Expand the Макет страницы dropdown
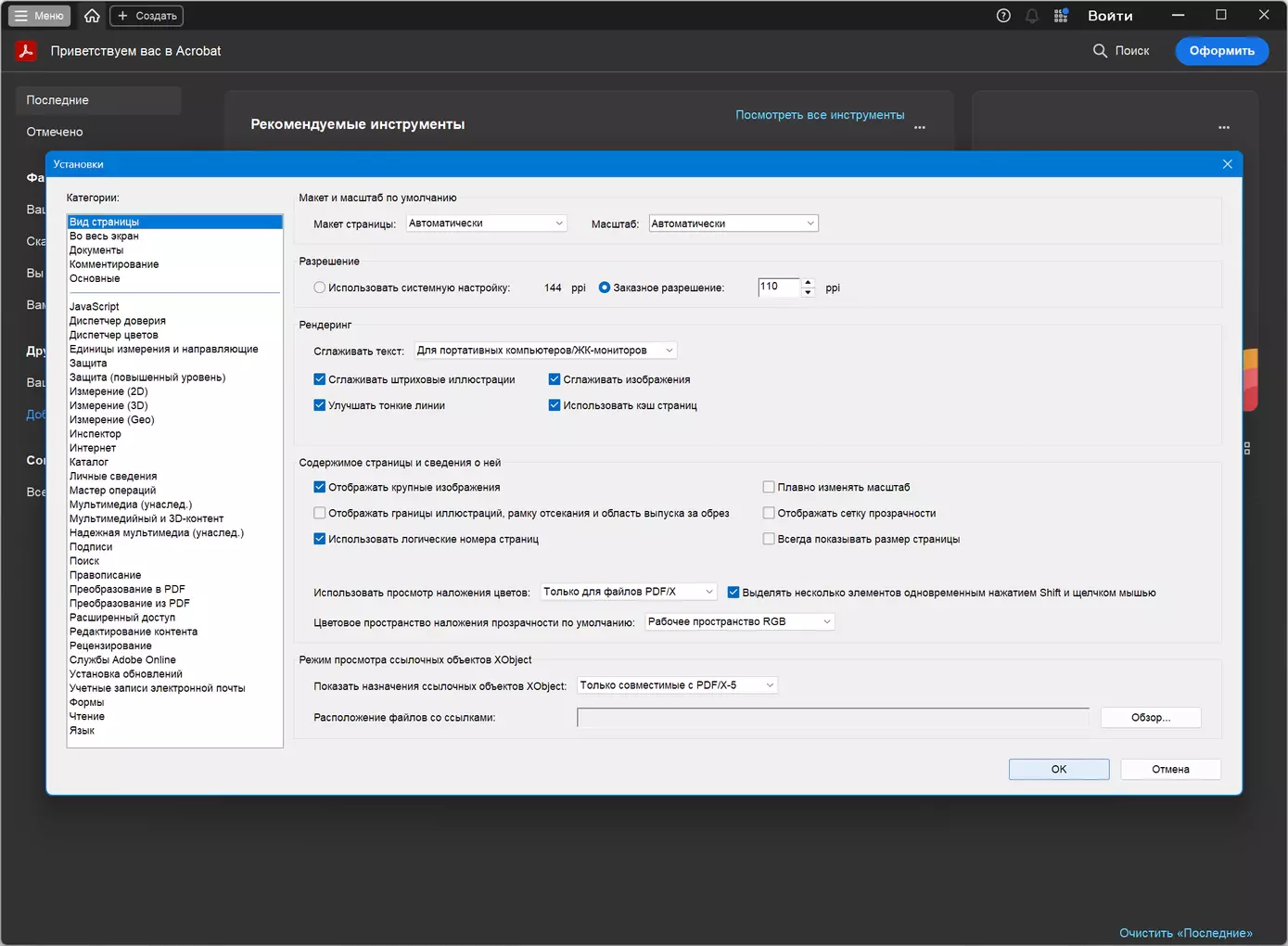 click(x=486, y=224)
